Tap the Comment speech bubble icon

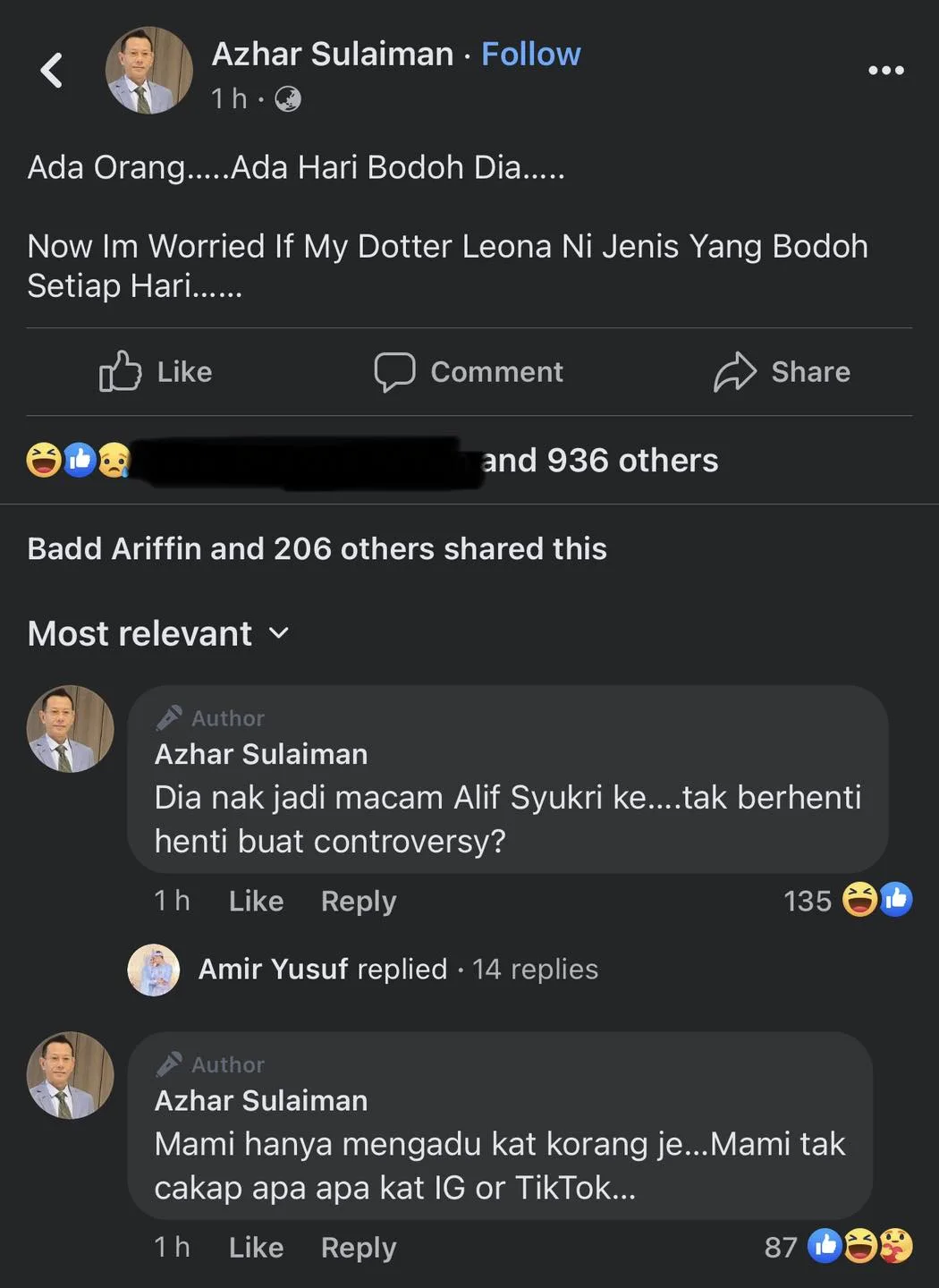tap(394, 371)
